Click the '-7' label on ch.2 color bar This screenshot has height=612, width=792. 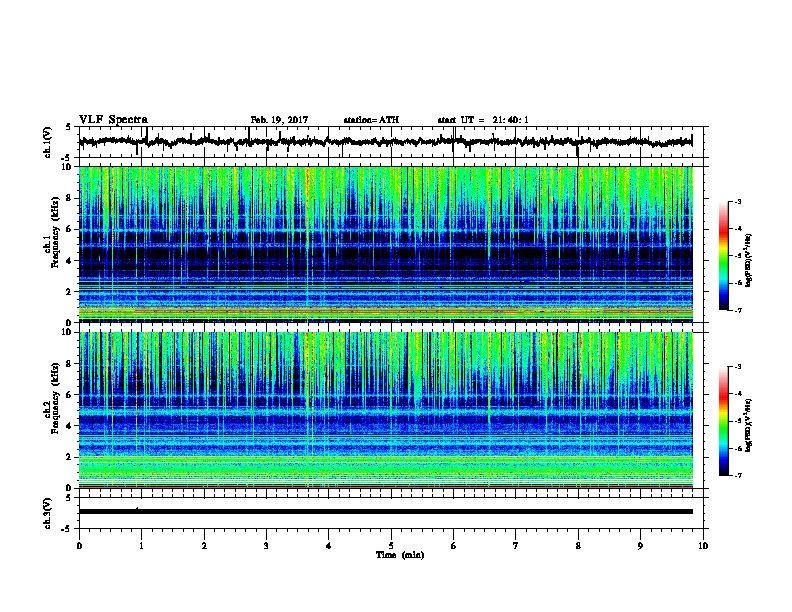pos(738,476)
